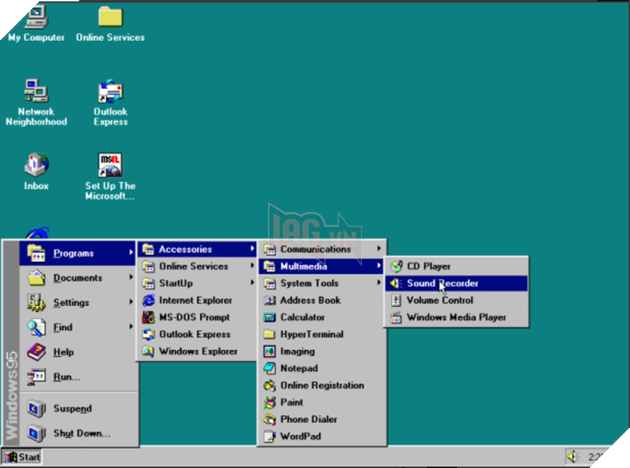
Task: Launch Internet Explorer from the Programs menu
Action: pyautogui.click(x=197, y=300)
